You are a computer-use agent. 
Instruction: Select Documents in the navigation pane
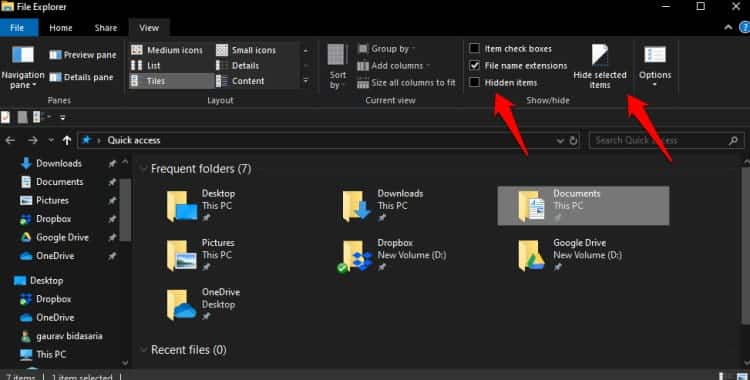click(x=60, y=182)
